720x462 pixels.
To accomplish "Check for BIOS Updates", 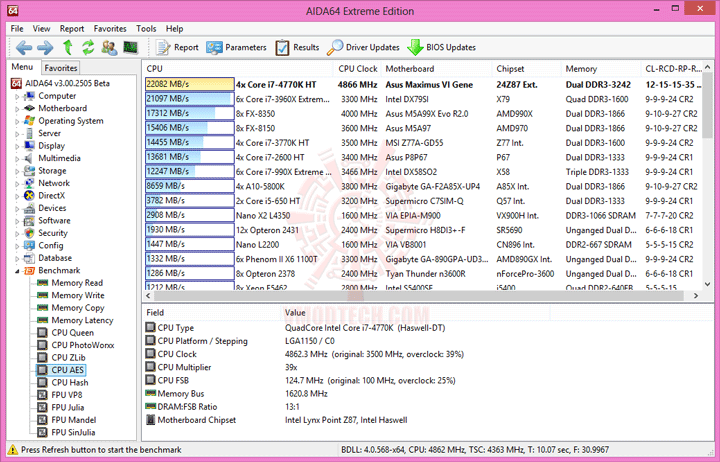I will (x=441, y=47).
